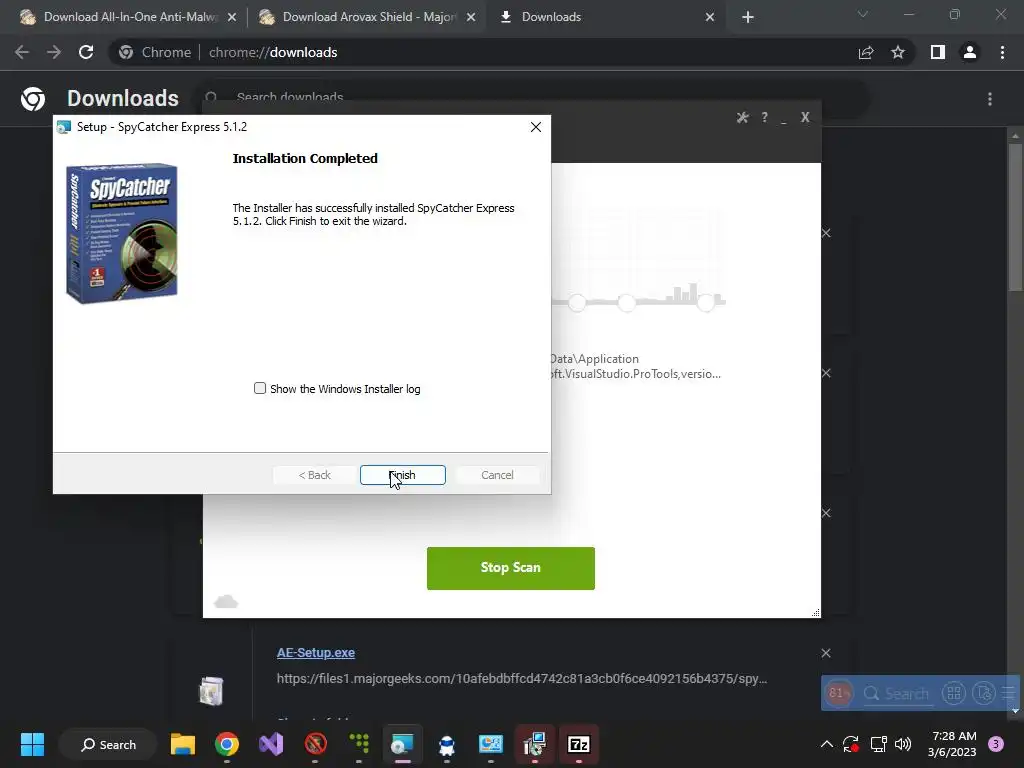Click Finish in SpyCatcher Express setup

click(402, 475)
